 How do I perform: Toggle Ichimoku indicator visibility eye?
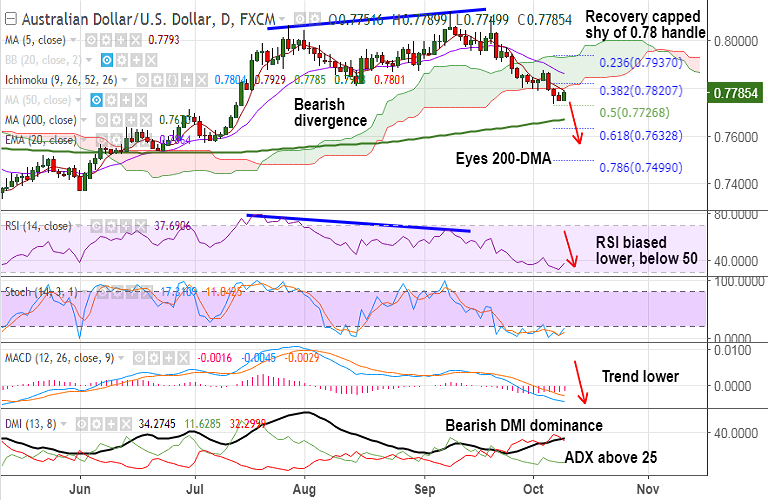pos(143,80)
